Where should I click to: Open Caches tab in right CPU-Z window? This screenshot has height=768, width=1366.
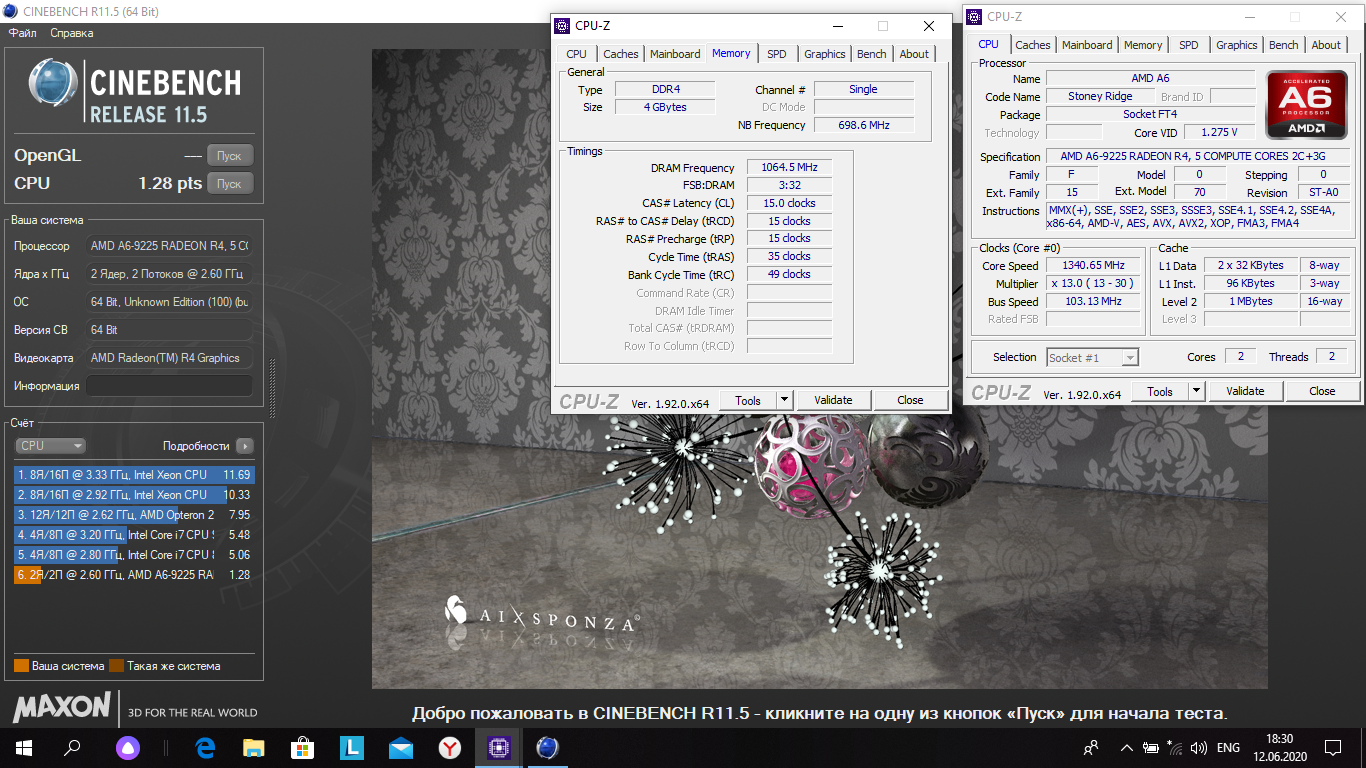click(1033, 45)
